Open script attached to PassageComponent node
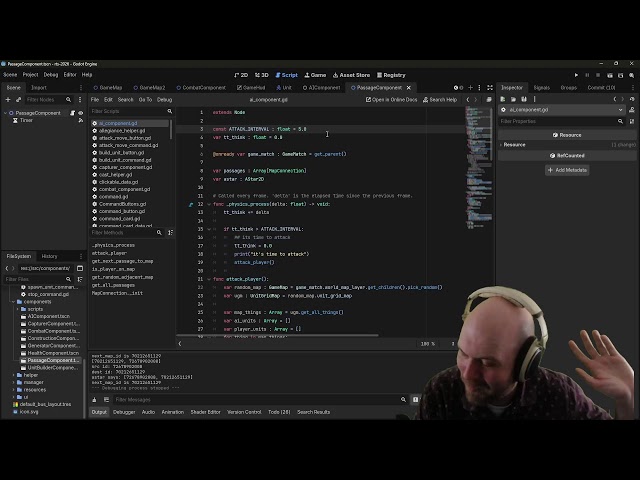The image size is (640, 480). [73, 113]
